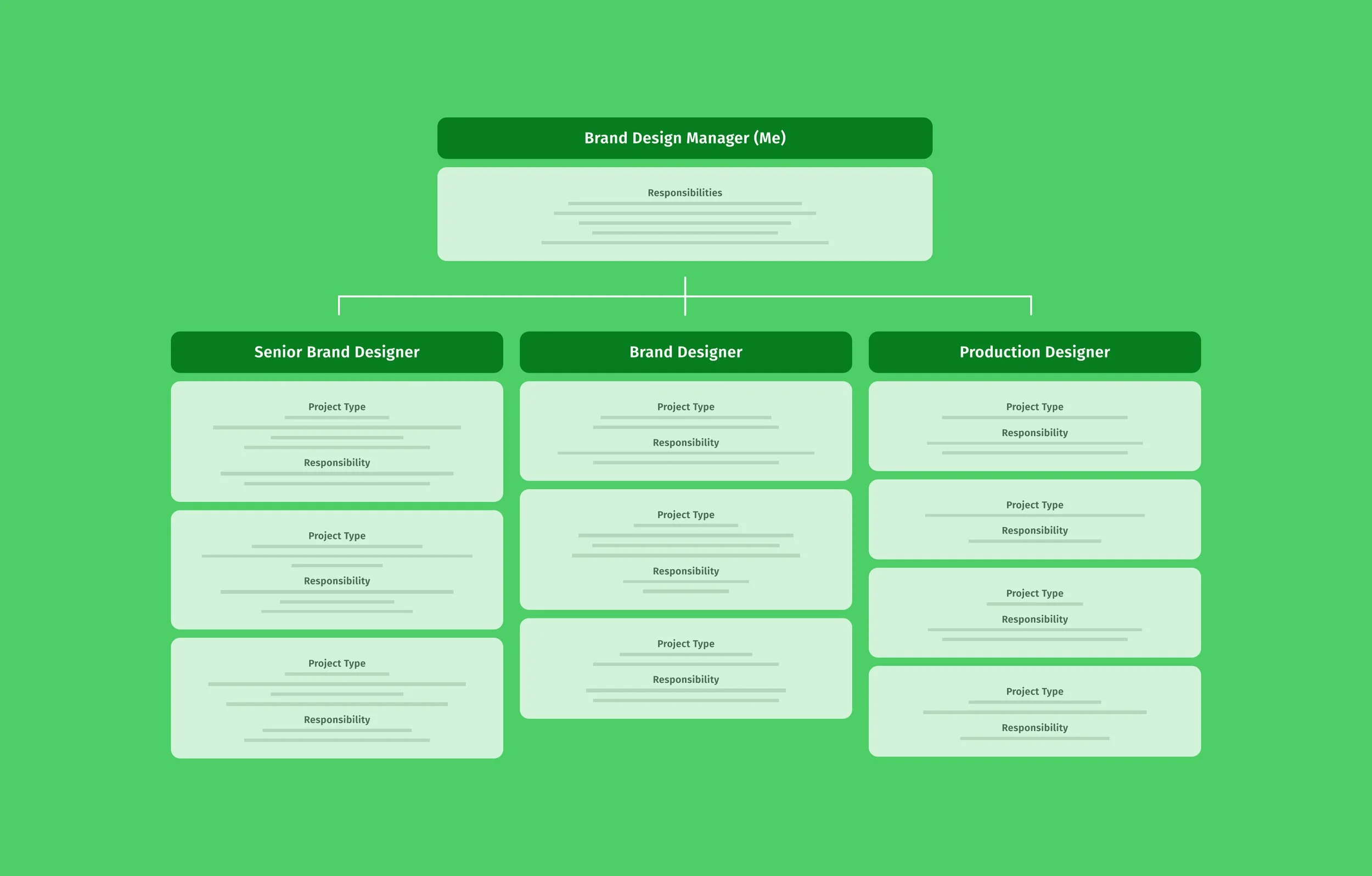The width and height of the screenshot is (1372, 876).
Task: Click Responsibility label in first Brand Designer card
Action: pos(685,442)
